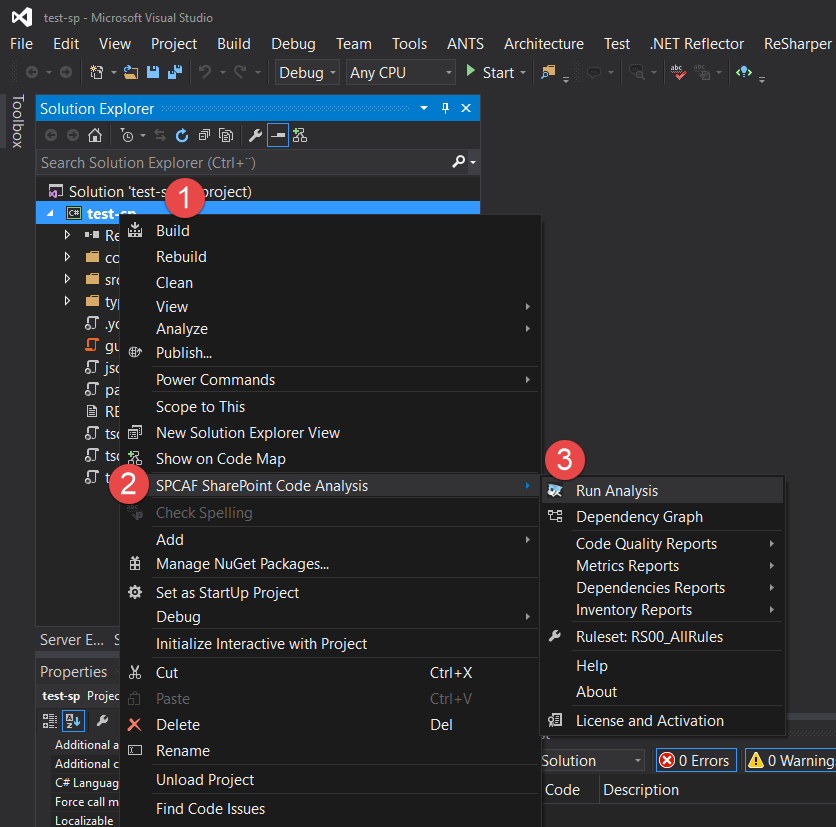Open the Architecture menu in the menu bar

pos(544,44)
